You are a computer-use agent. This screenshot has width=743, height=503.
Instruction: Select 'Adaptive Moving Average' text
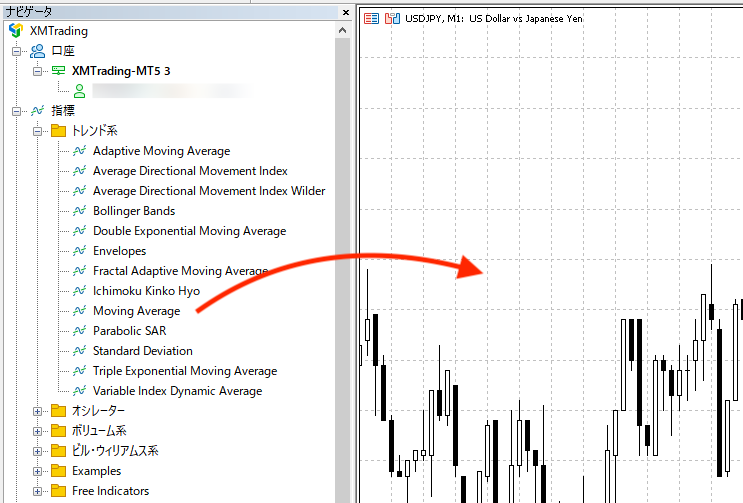162,151
